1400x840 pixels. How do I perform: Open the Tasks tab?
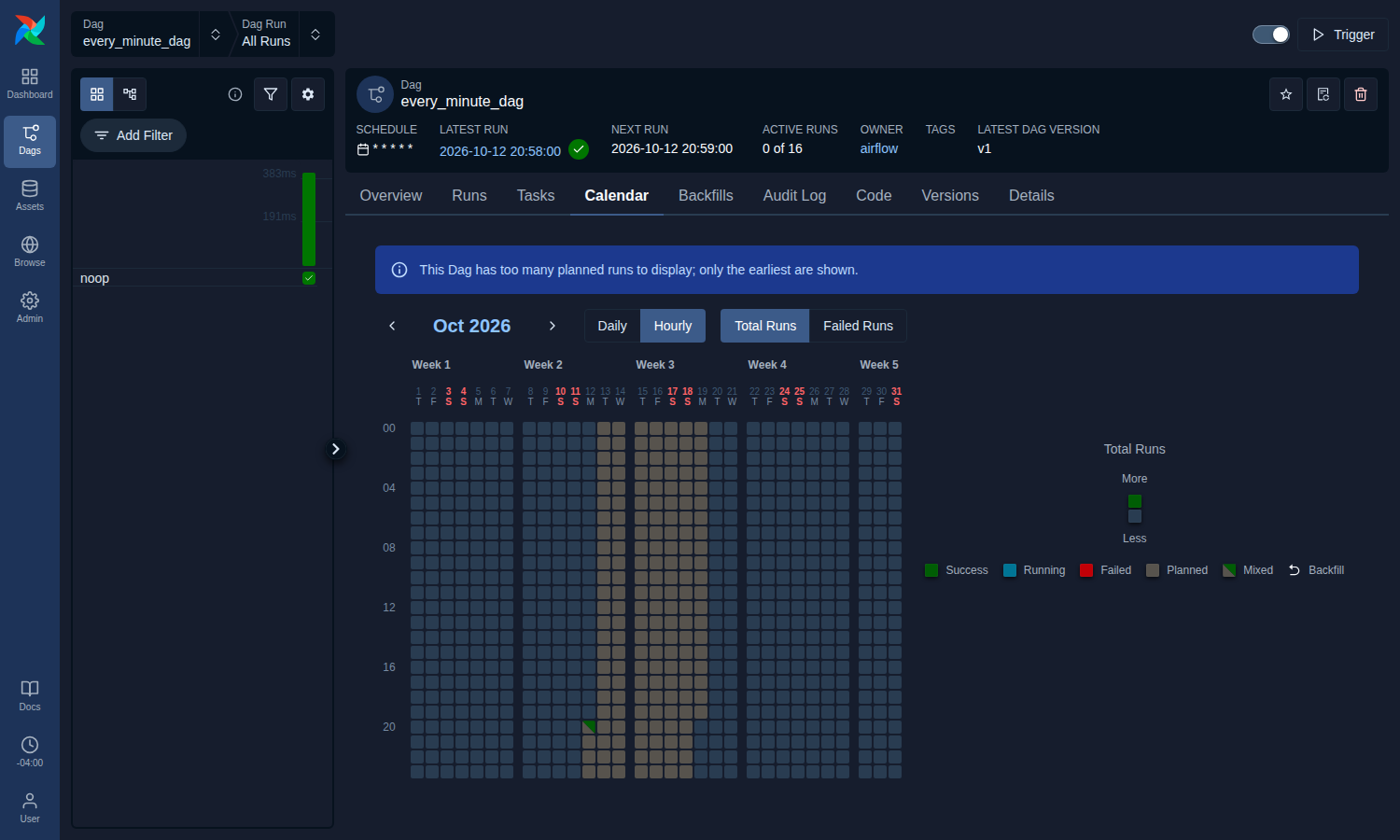pos(536,195)
